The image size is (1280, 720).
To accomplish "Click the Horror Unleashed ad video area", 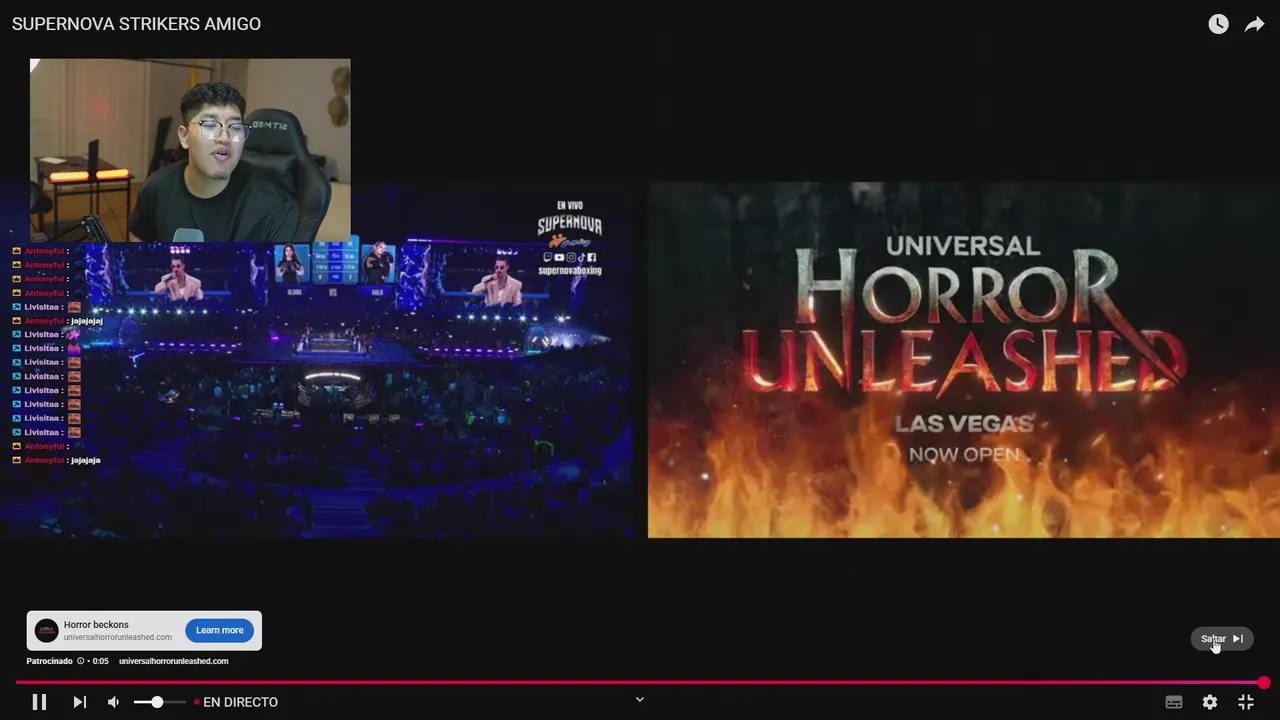I will [x=963, y=360].
